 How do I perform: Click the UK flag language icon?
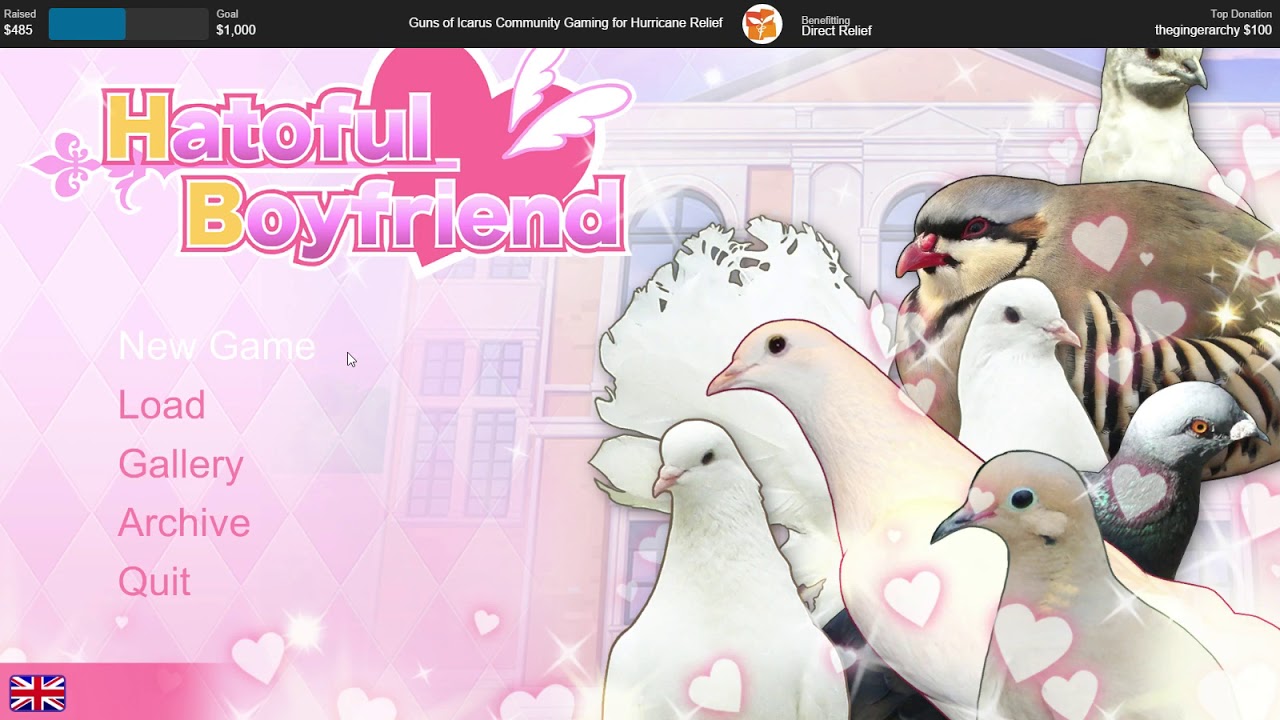click(x=37, y=693)
